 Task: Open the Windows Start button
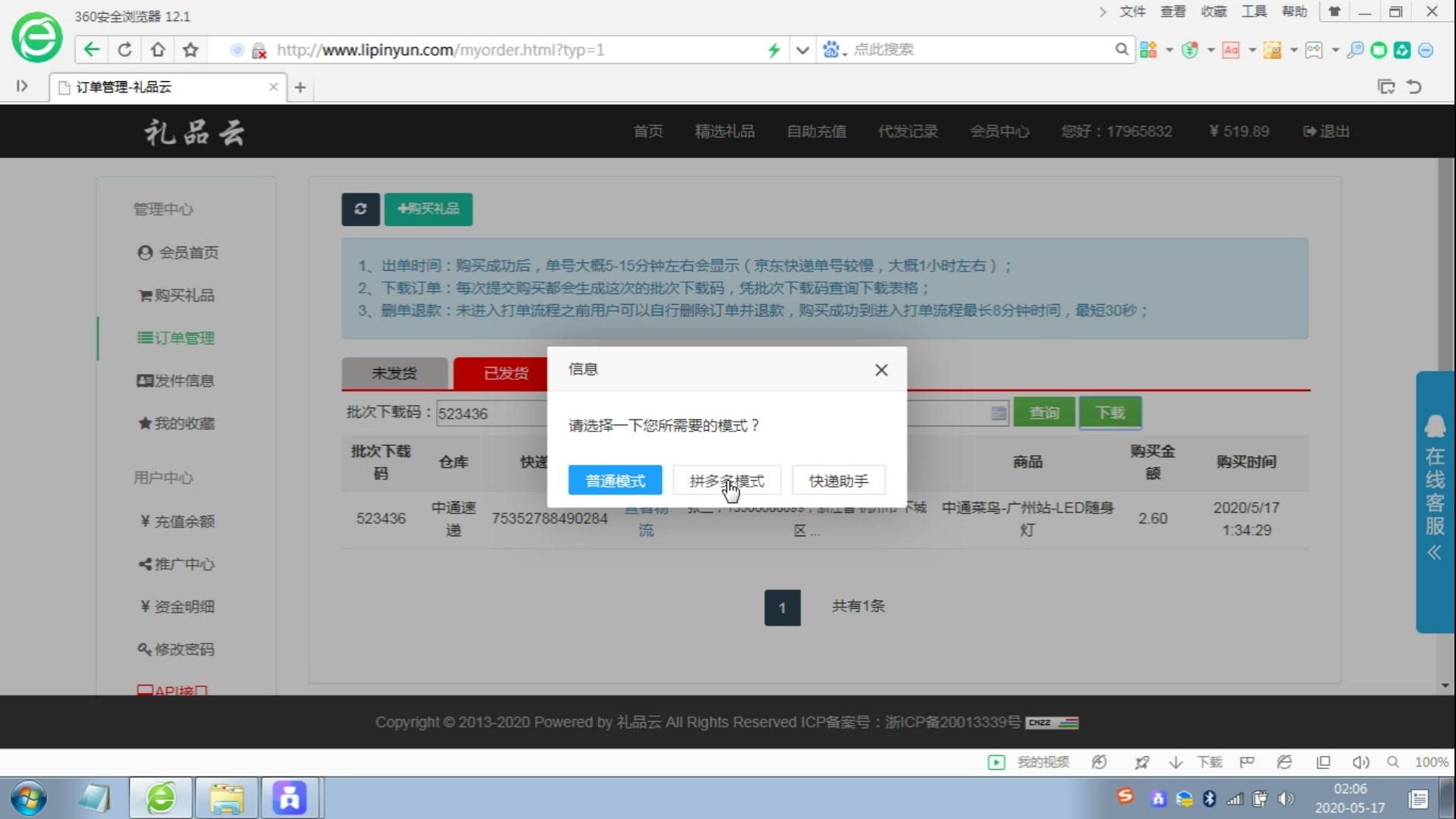click(29, 799)
